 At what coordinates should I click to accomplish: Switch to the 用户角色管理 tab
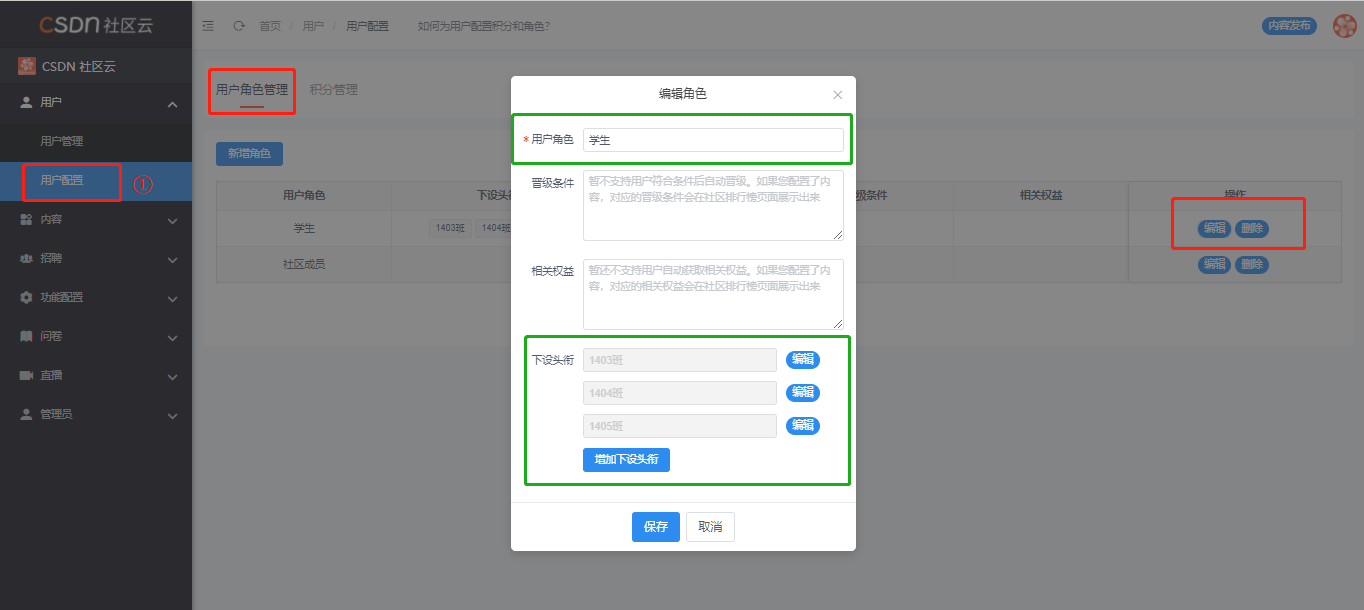(252, 90)
